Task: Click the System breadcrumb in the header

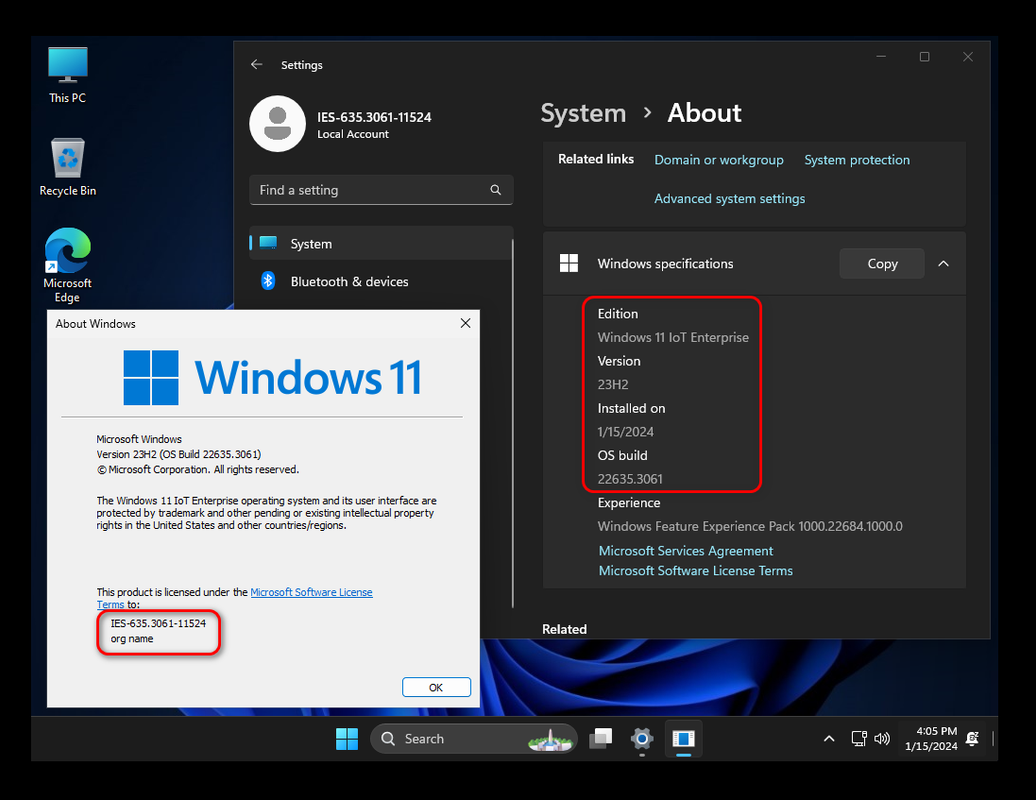Action: [x=583, y=113]
